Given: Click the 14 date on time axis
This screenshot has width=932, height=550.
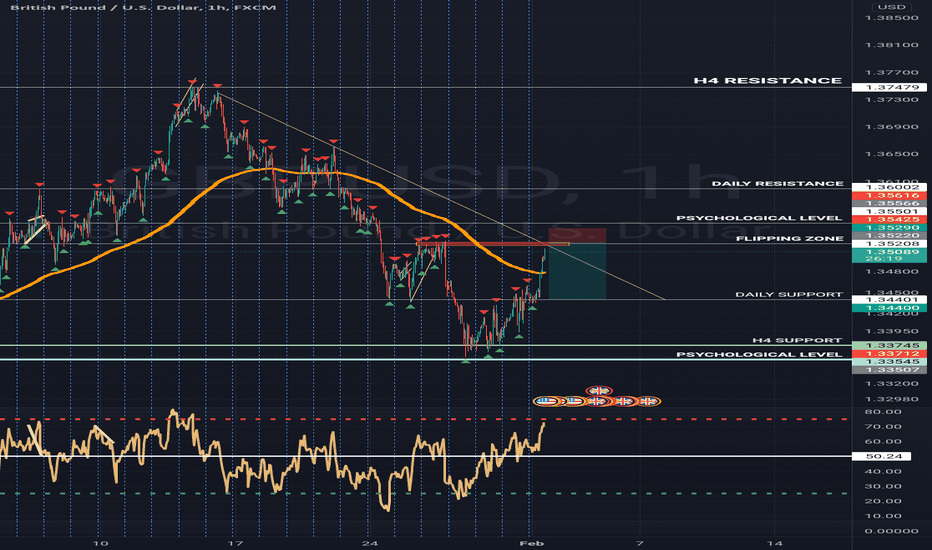Looking at the screenshot, I should point(774,543).
